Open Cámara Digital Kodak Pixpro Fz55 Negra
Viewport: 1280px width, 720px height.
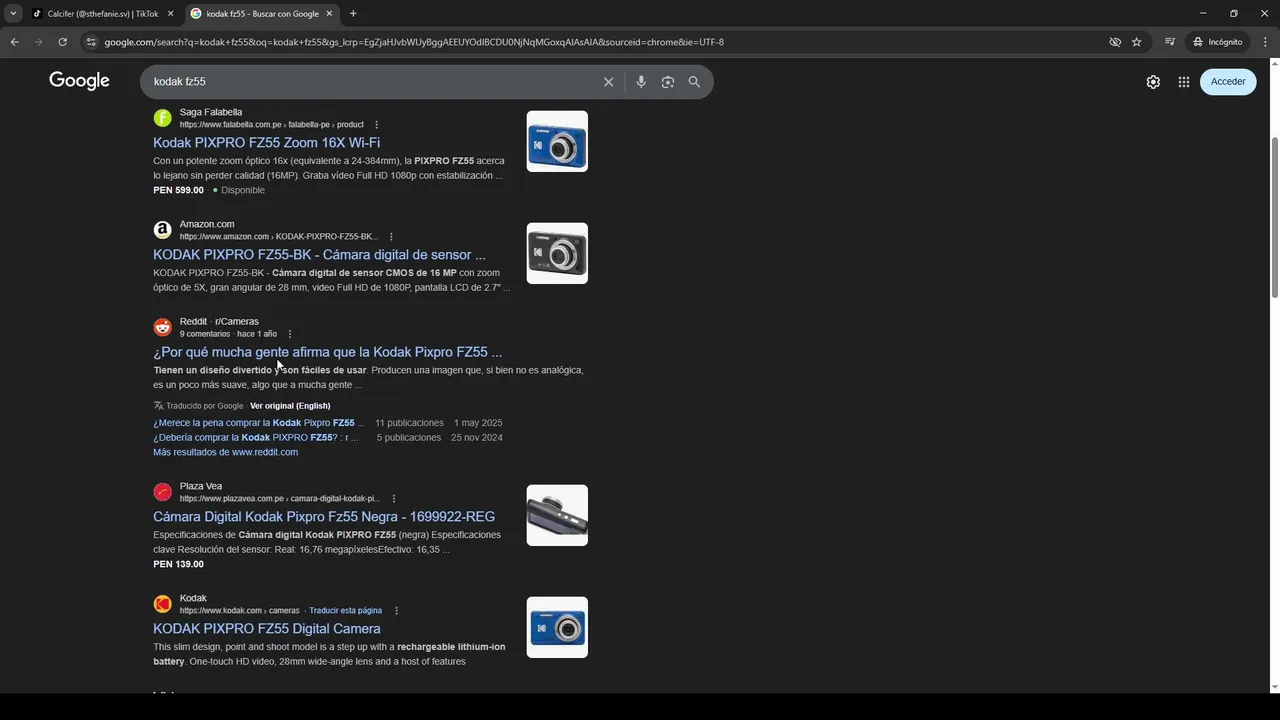[x=324, y=517]
